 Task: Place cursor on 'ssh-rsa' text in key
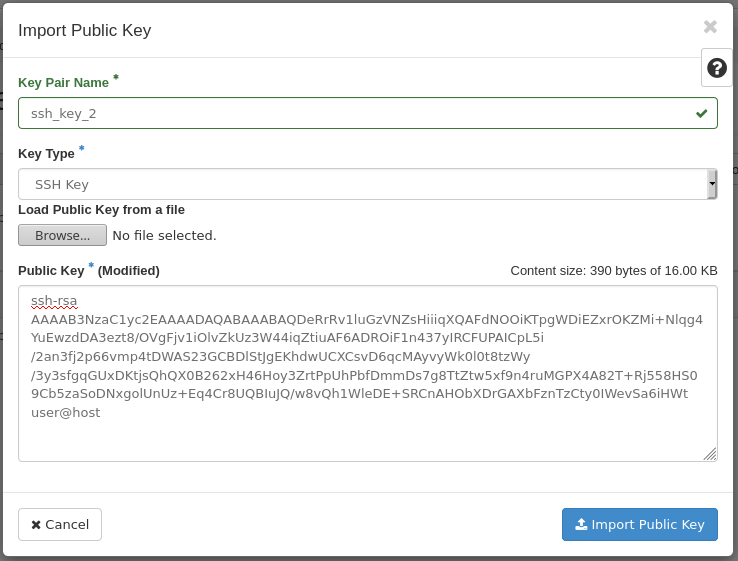[54, 301]
